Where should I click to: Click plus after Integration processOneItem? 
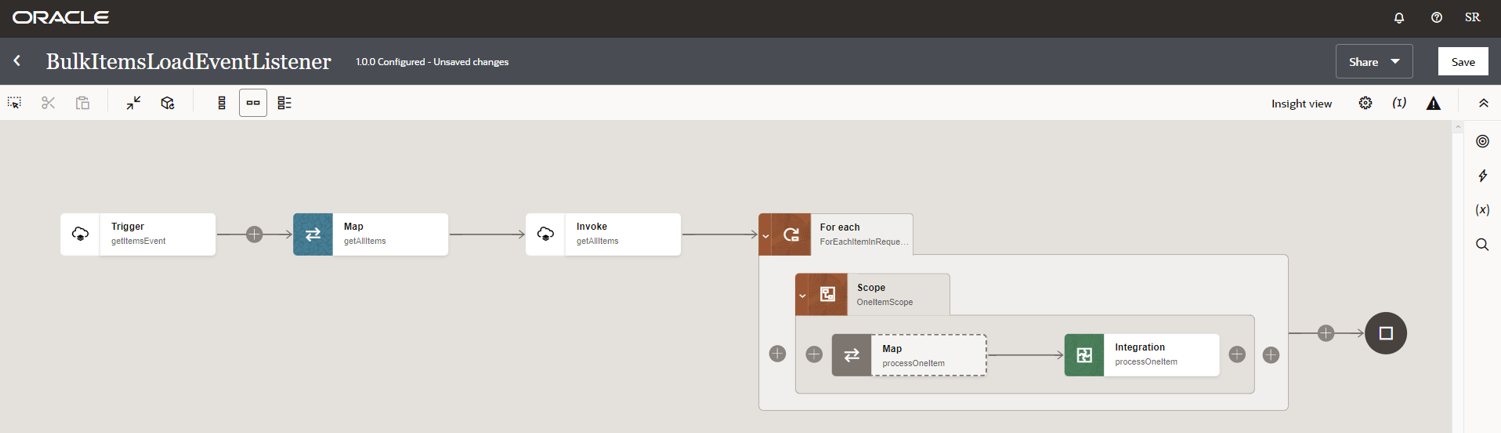(1237, 354)
